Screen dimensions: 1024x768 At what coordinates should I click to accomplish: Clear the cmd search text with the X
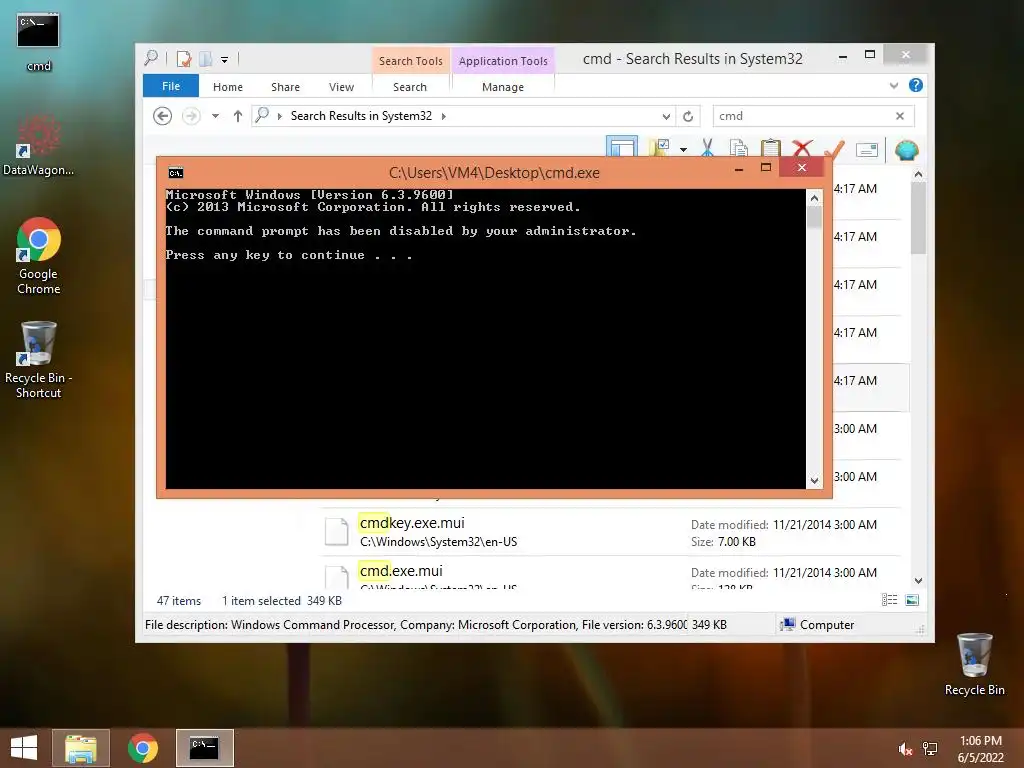pyautogui.click(x=900, y=116)
